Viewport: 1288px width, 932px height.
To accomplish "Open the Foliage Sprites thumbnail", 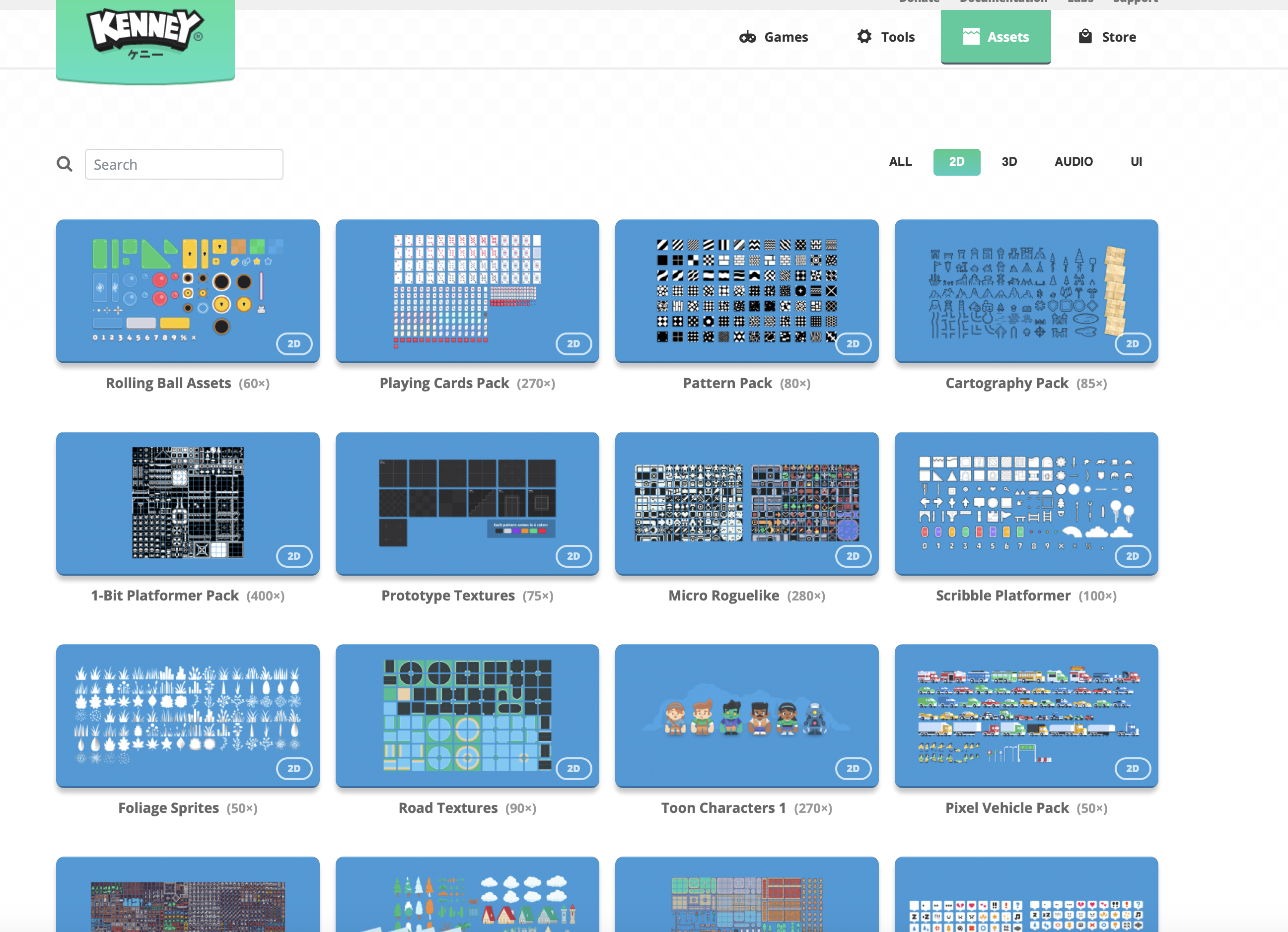I will [188, 715].
